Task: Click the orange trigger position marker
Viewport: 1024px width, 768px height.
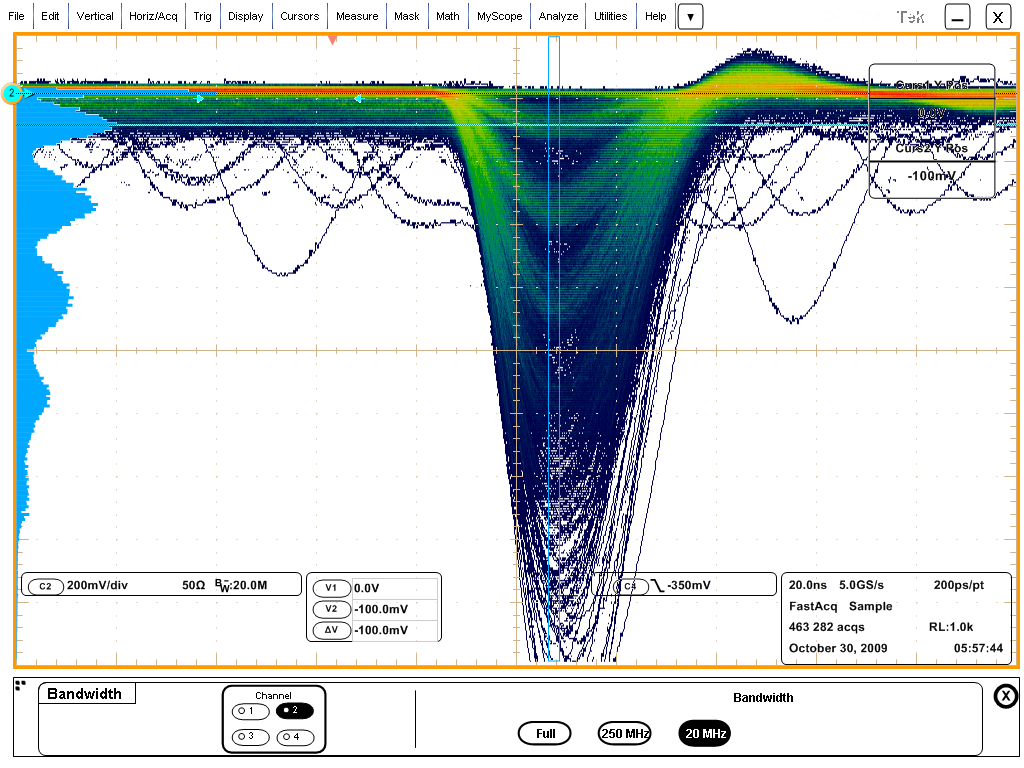Action: coord(333,40)
